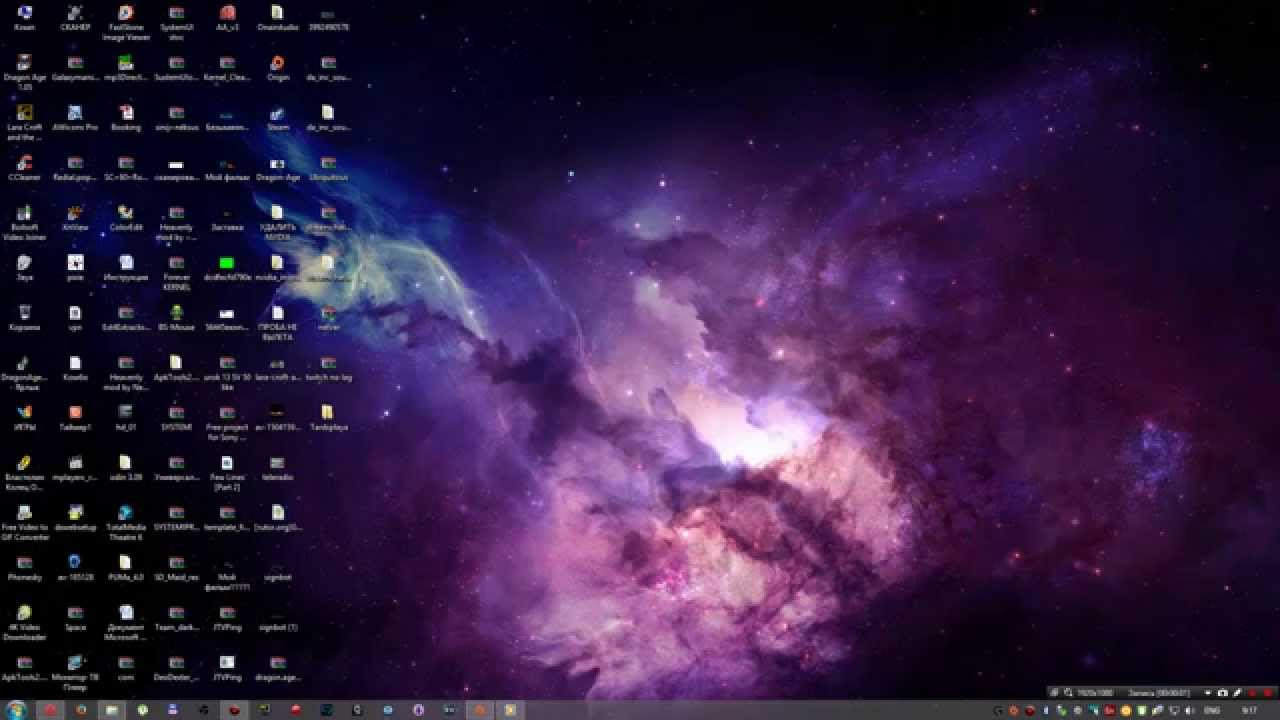Screen dimensions: 1280x720
Task: Select the Документ Microsoft file icon
Action: tap(126, 622)
